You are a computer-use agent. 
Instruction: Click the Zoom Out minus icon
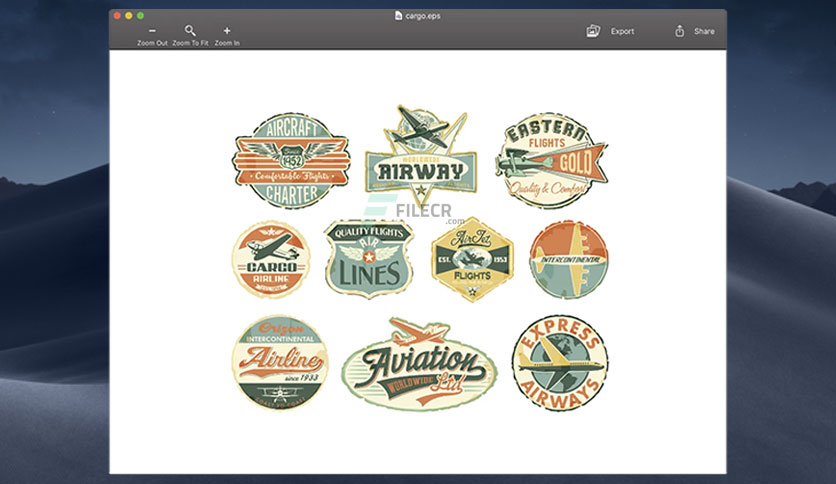tap(152, 31)
